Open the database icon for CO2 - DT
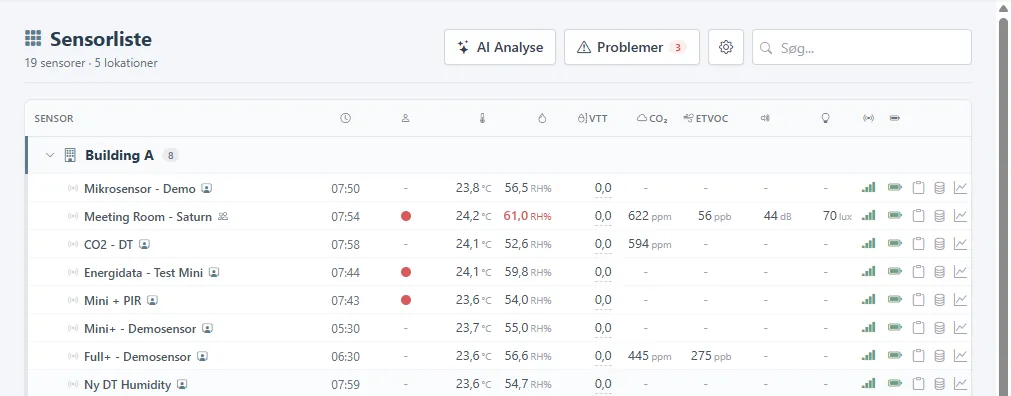The width and height of the screenshot is (1011, 396). [939, 244]
